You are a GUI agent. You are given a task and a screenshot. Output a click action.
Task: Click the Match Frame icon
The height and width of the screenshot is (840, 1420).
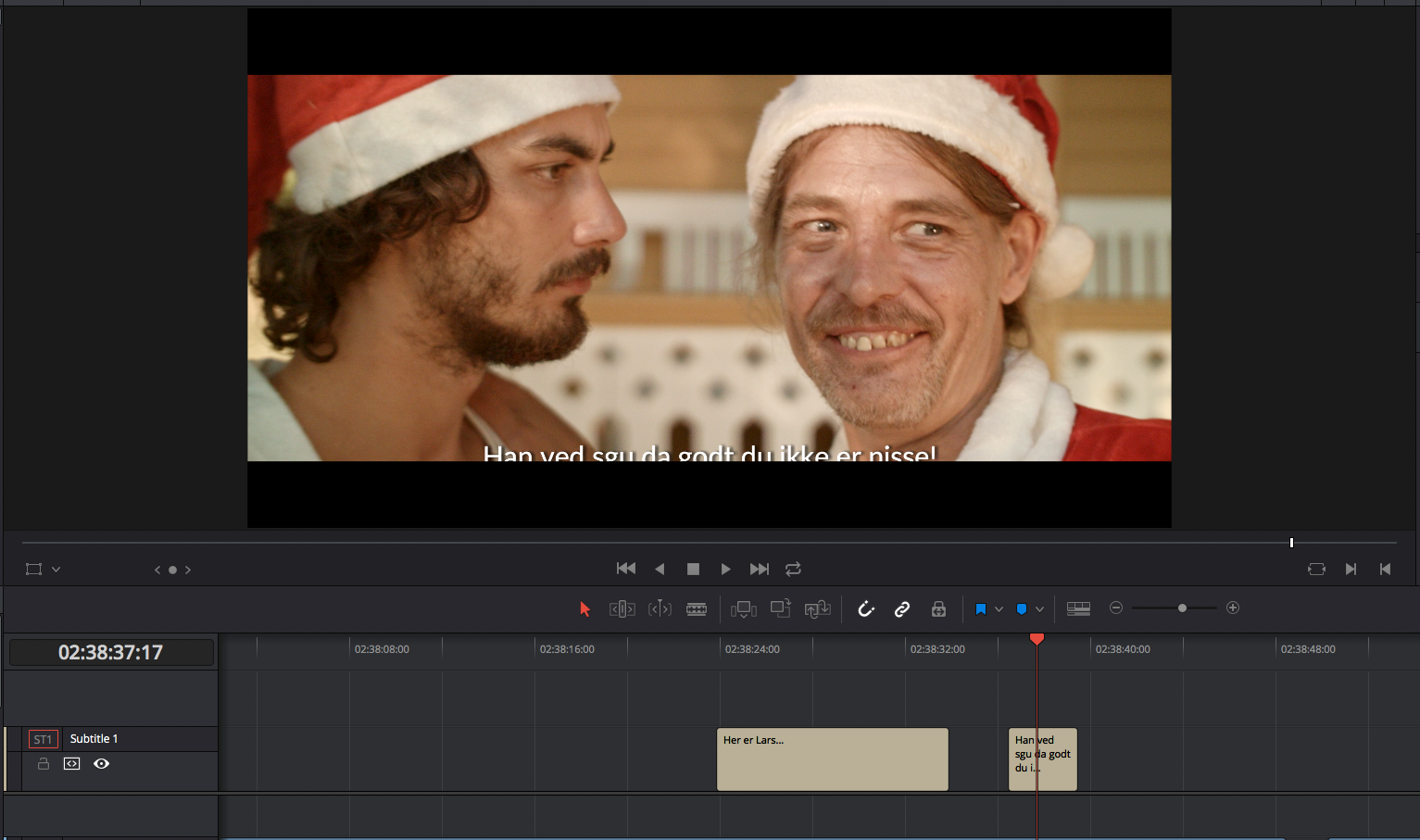coord(1316,569)
